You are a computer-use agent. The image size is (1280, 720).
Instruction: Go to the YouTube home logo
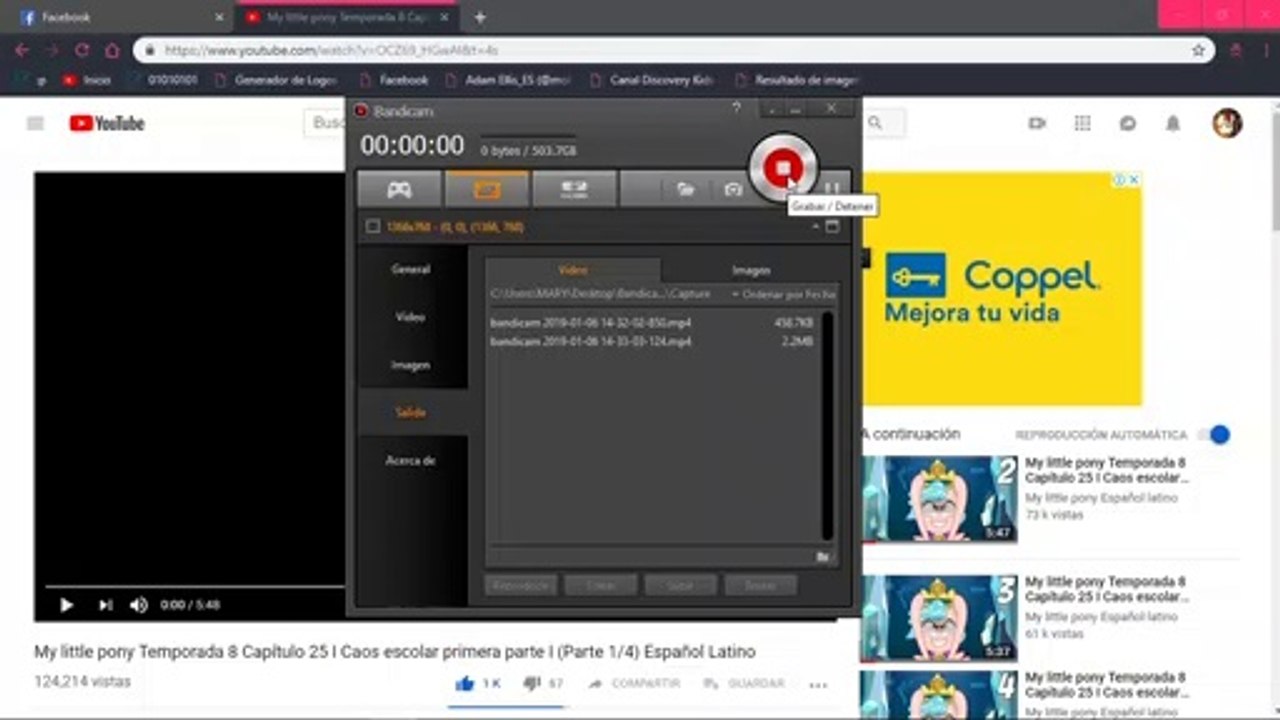[x=107, y=123]
